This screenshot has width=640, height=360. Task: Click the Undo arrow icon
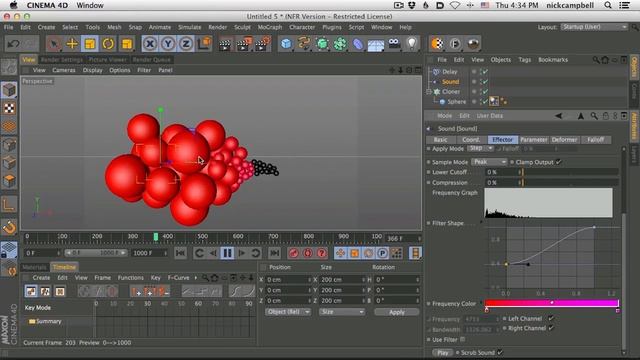coord(13,44)
